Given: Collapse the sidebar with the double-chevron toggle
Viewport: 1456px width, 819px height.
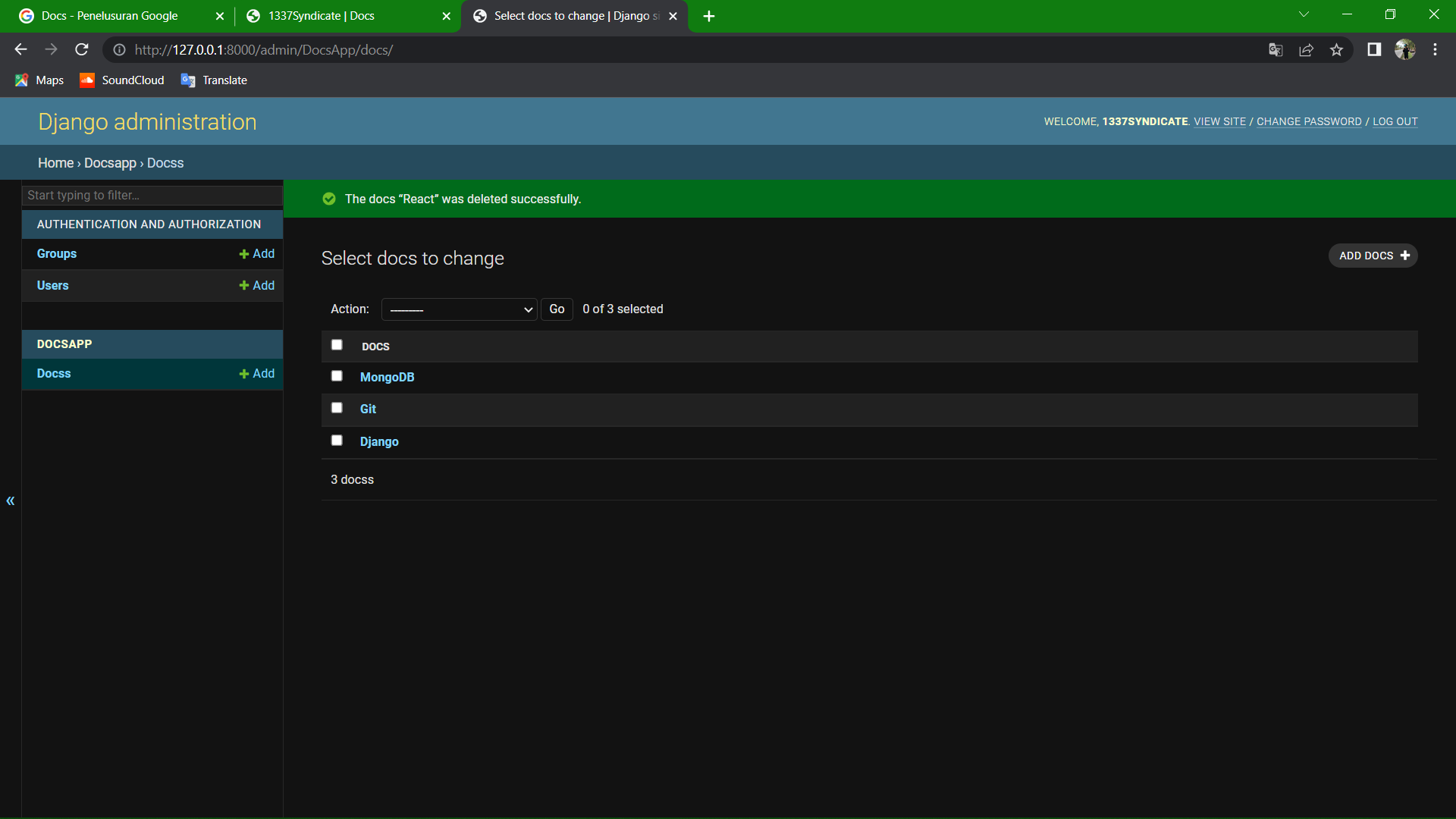Looking at the screenshot, I should (11, 500).
